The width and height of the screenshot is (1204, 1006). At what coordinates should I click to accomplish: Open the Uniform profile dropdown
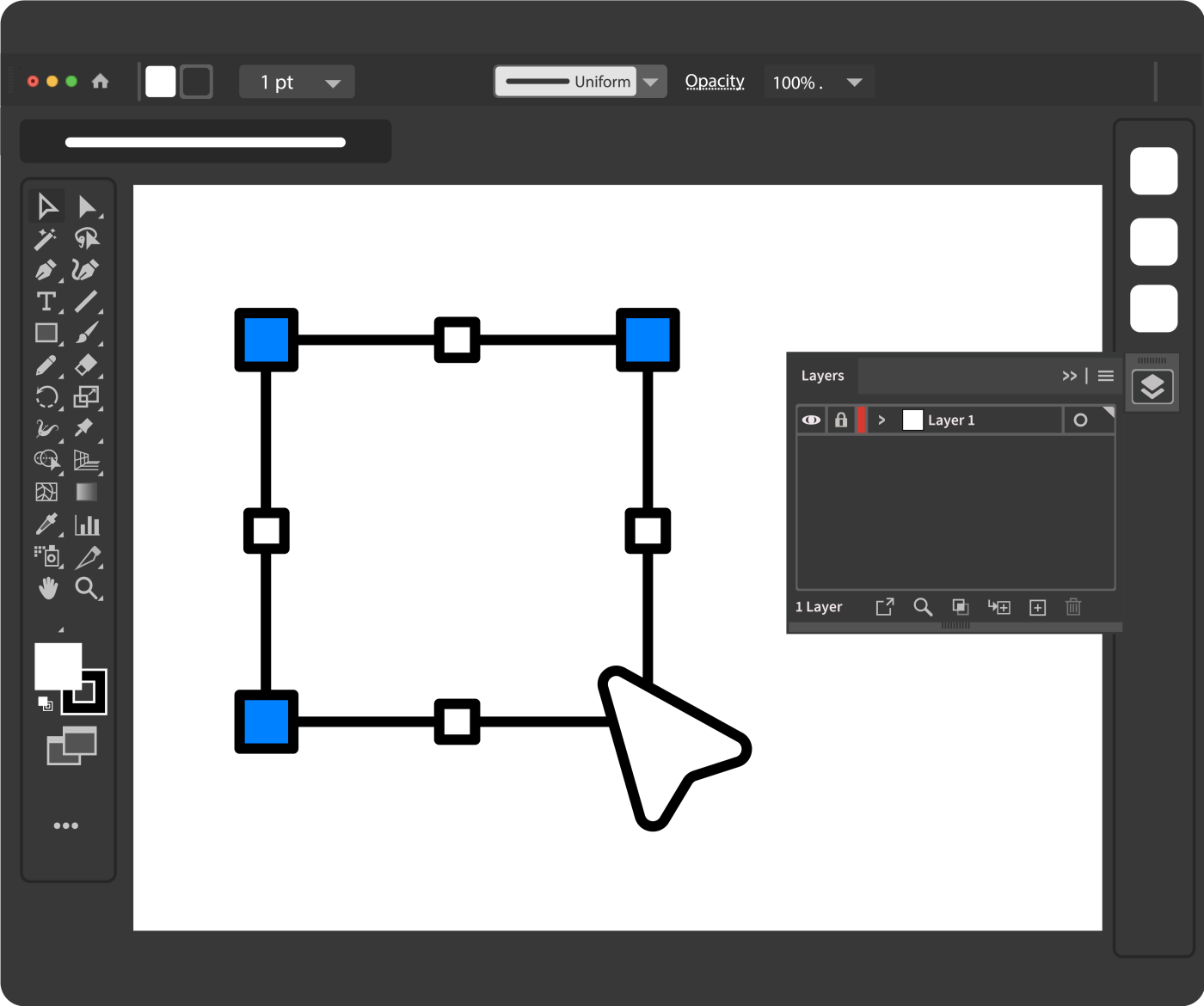click(x=652, y=81)
